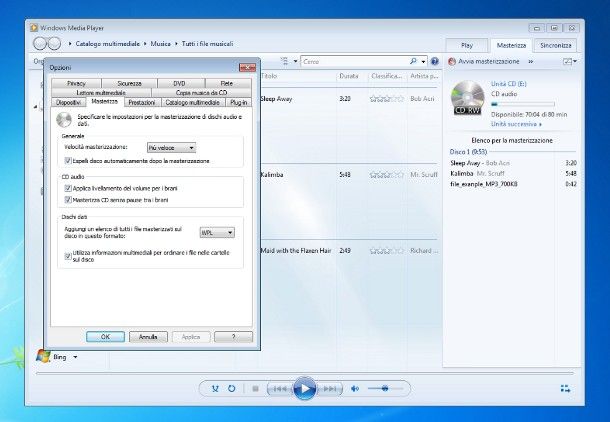Viewport: 610px width, 422px height.
Task: Click the stop playback icon
Action: click(x=256, y=389)
